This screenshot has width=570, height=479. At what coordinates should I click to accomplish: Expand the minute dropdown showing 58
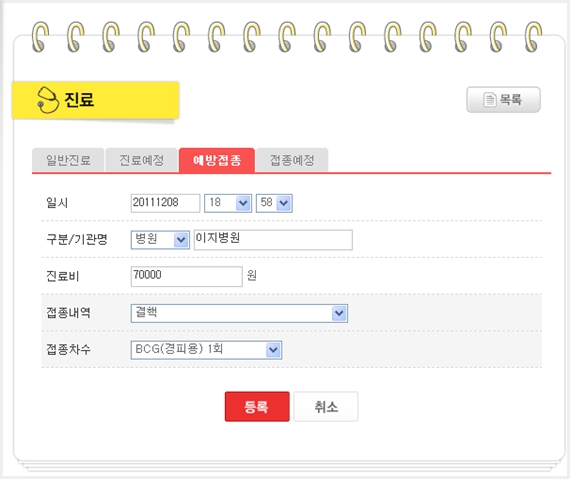(x=274, y=203)
